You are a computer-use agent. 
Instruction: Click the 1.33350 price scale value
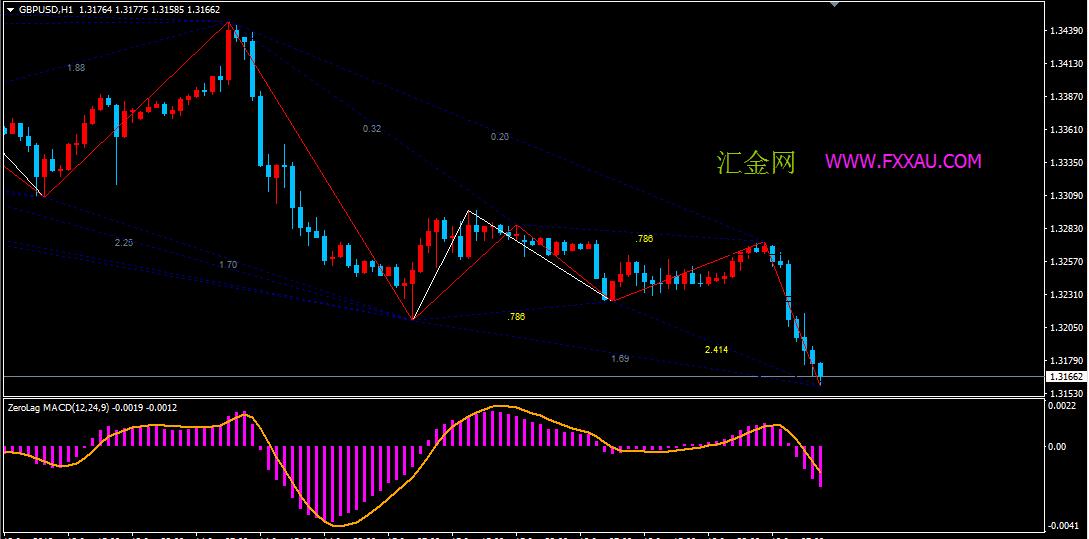1065,163
